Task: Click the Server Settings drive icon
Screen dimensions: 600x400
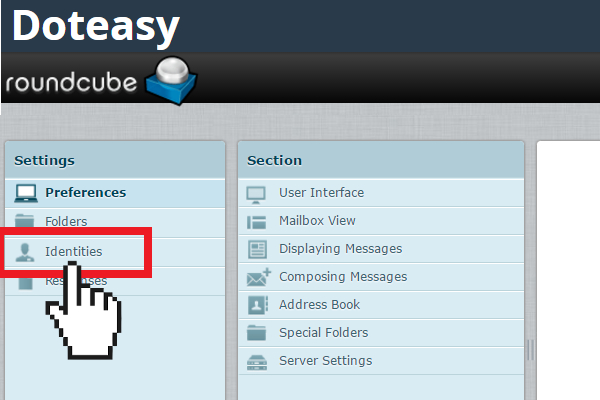Action: (257, 362)
